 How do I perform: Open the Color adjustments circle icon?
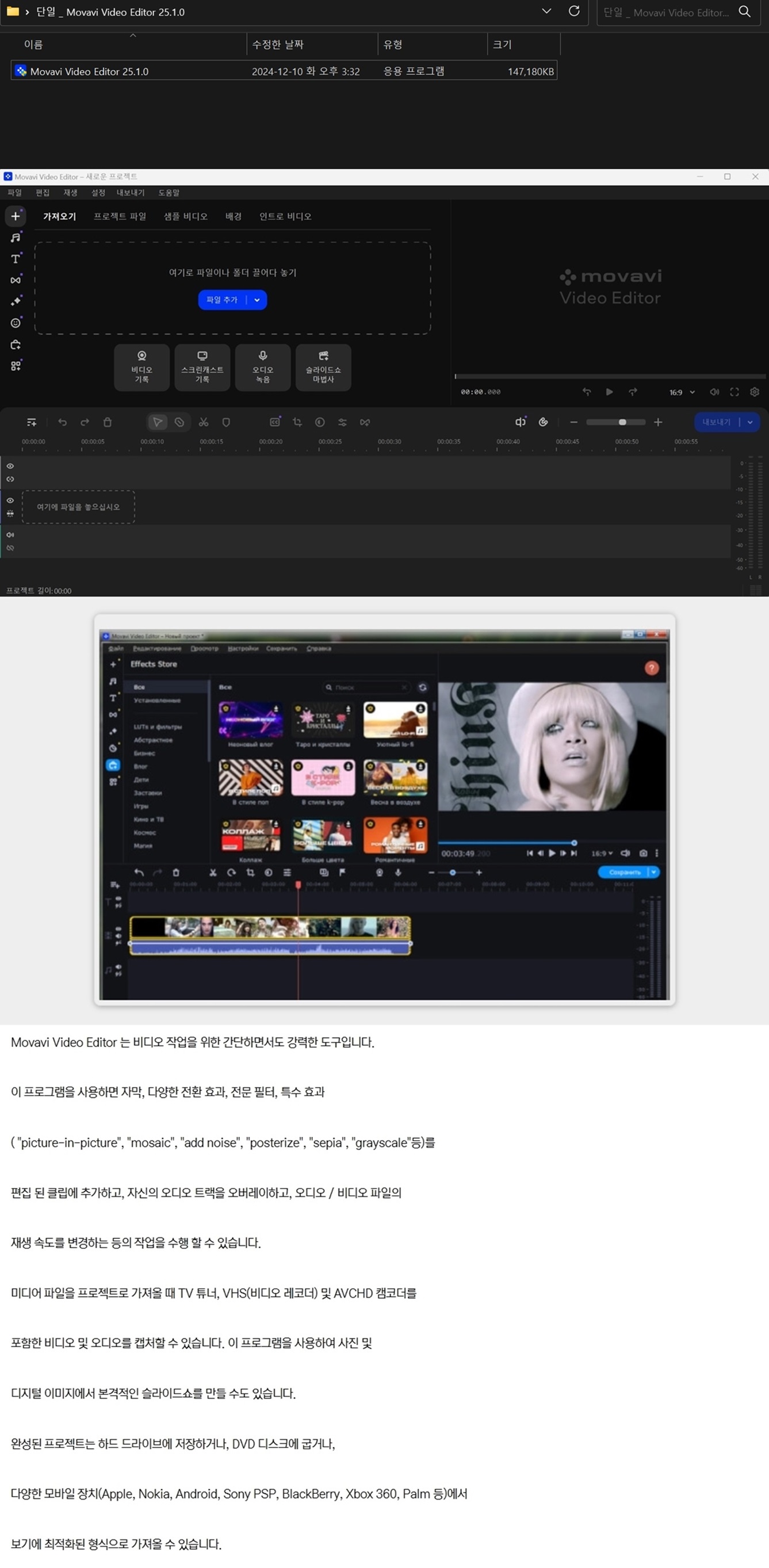320,422
